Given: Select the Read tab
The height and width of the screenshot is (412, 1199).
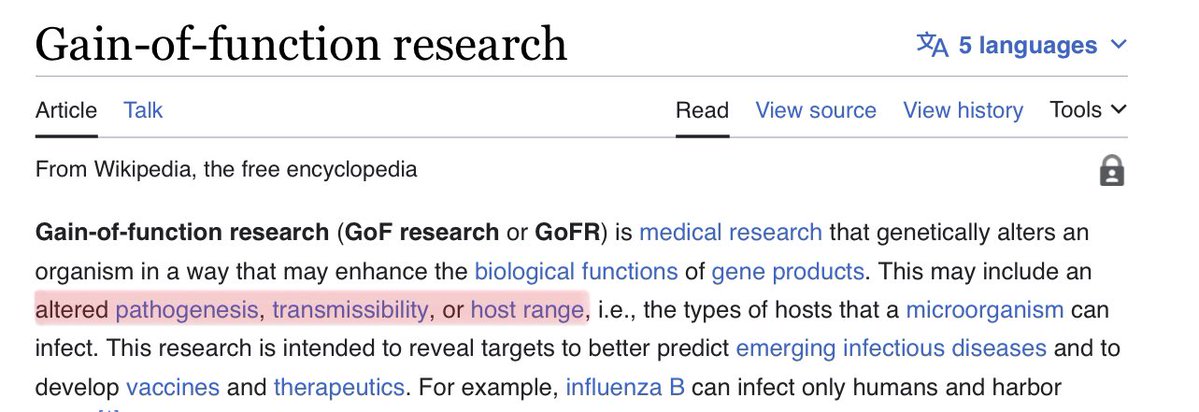Looking at the screenshot, I should (702, 110).
